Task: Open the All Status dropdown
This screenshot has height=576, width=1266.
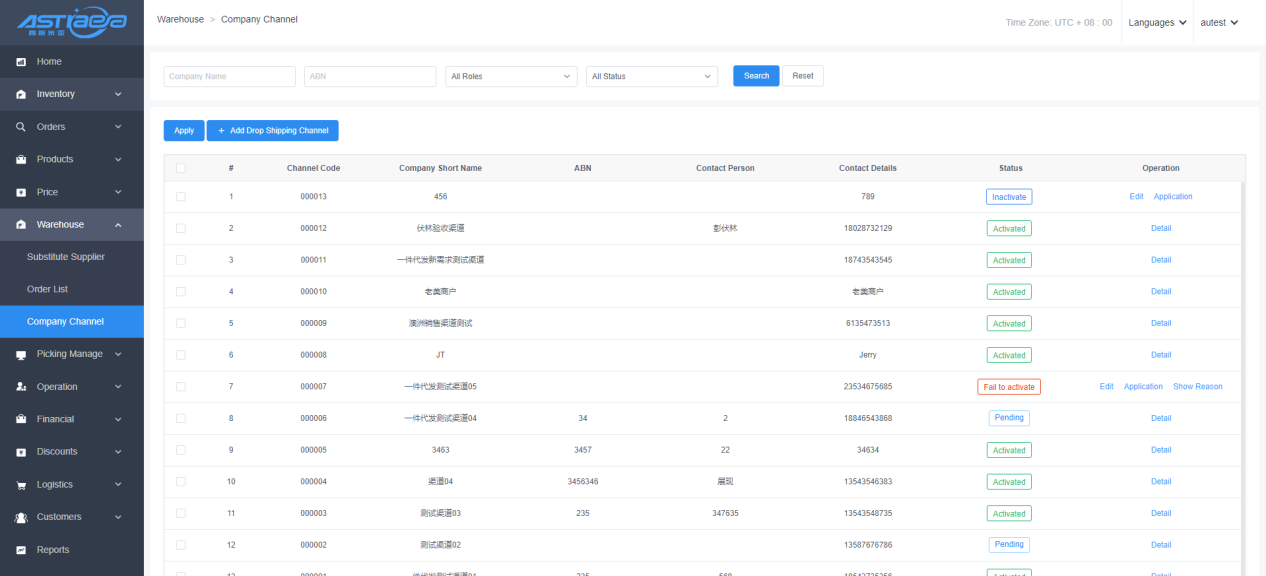Action: coord(651,76)
